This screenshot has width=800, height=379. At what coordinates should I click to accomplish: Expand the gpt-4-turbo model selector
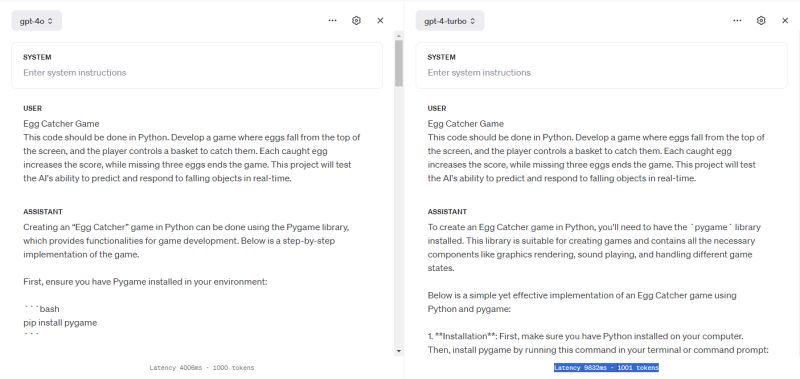[x=450, y=21]
